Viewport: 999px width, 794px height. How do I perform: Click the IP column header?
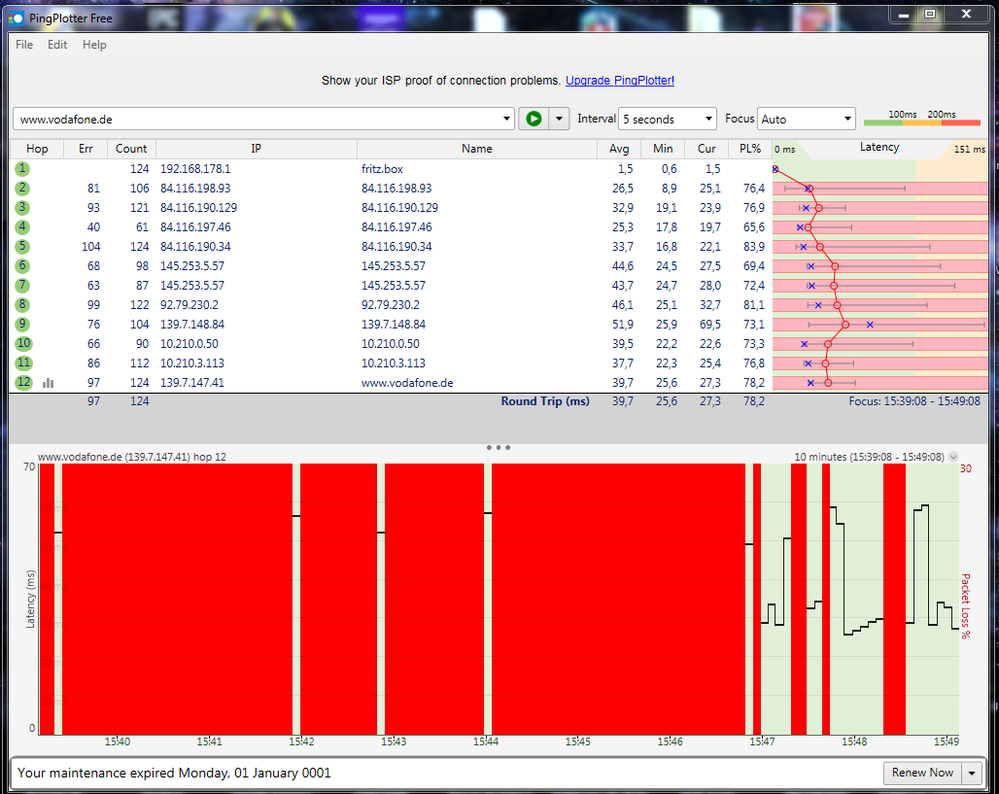256,148
